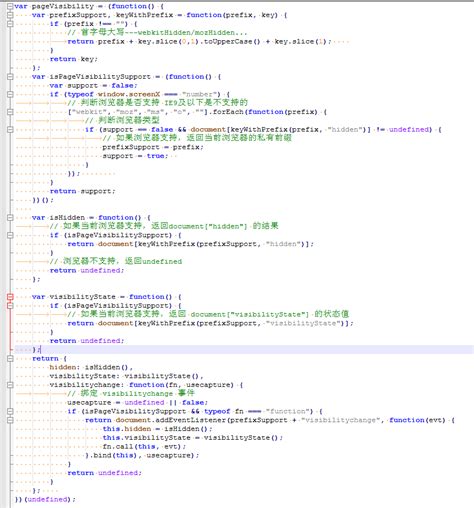Fold the 'return {' object block
Screen dimensions: 474x508
tap(10, 358)
